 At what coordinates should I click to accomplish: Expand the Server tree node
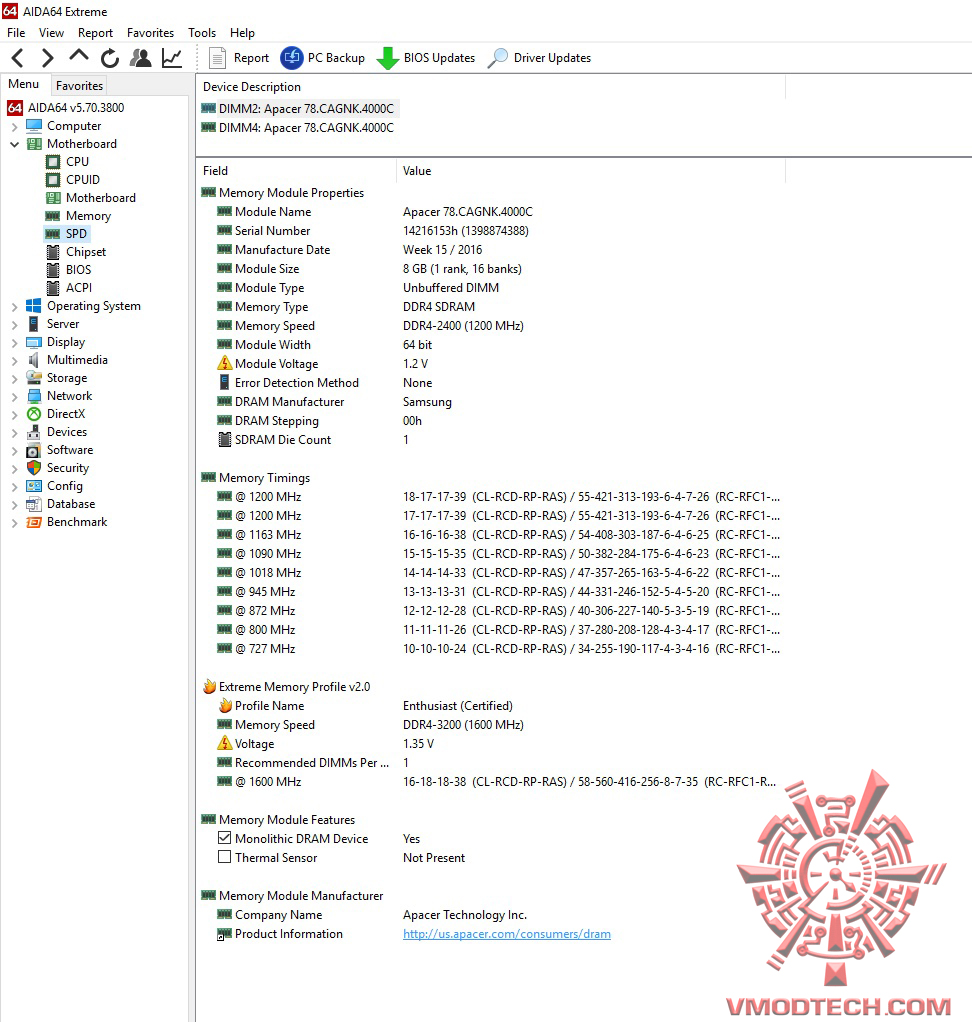click(x=14, y=325)
